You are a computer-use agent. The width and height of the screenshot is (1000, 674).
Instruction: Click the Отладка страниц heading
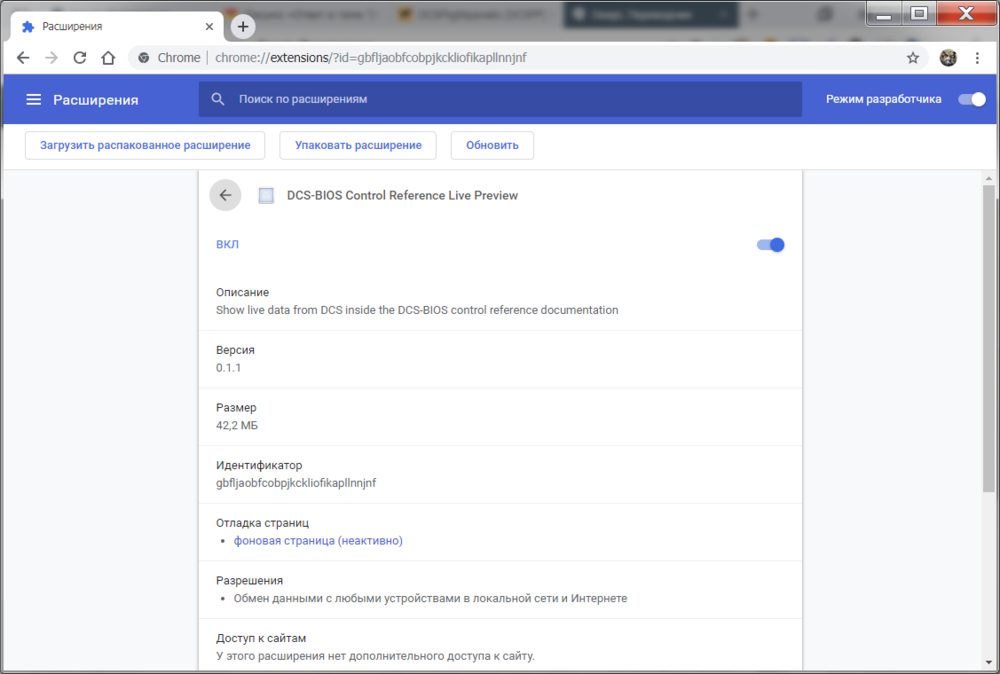(x=262, y=523)
